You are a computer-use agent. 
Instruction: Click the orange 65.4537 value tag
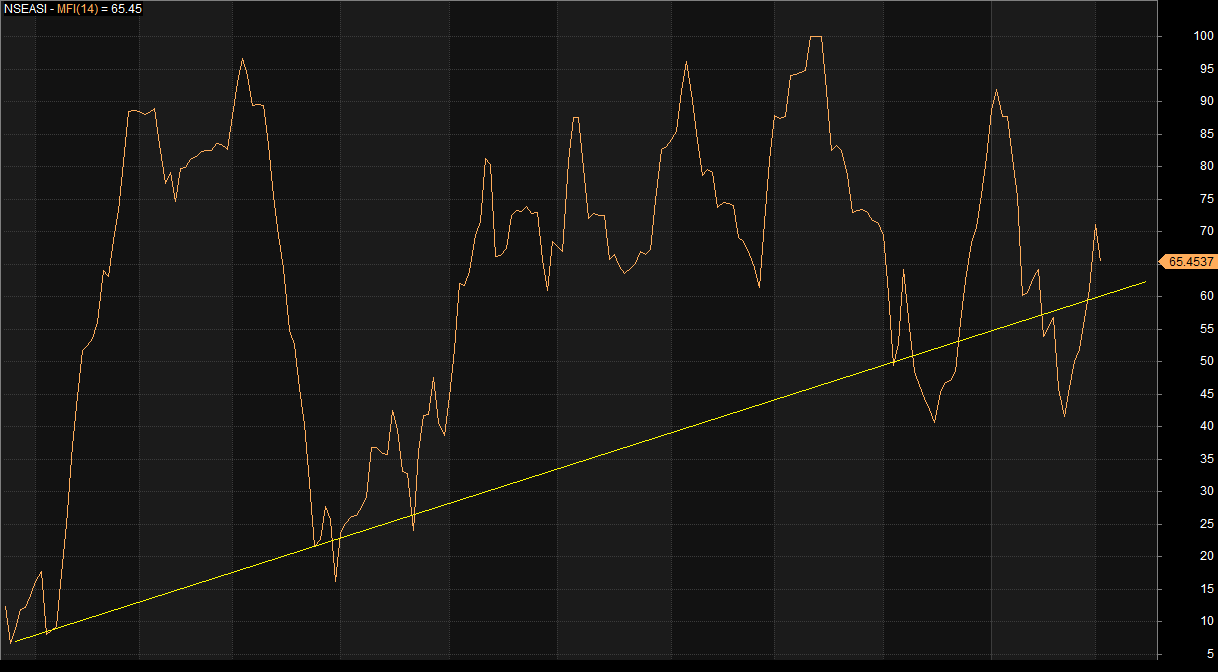coord(1190,262)
